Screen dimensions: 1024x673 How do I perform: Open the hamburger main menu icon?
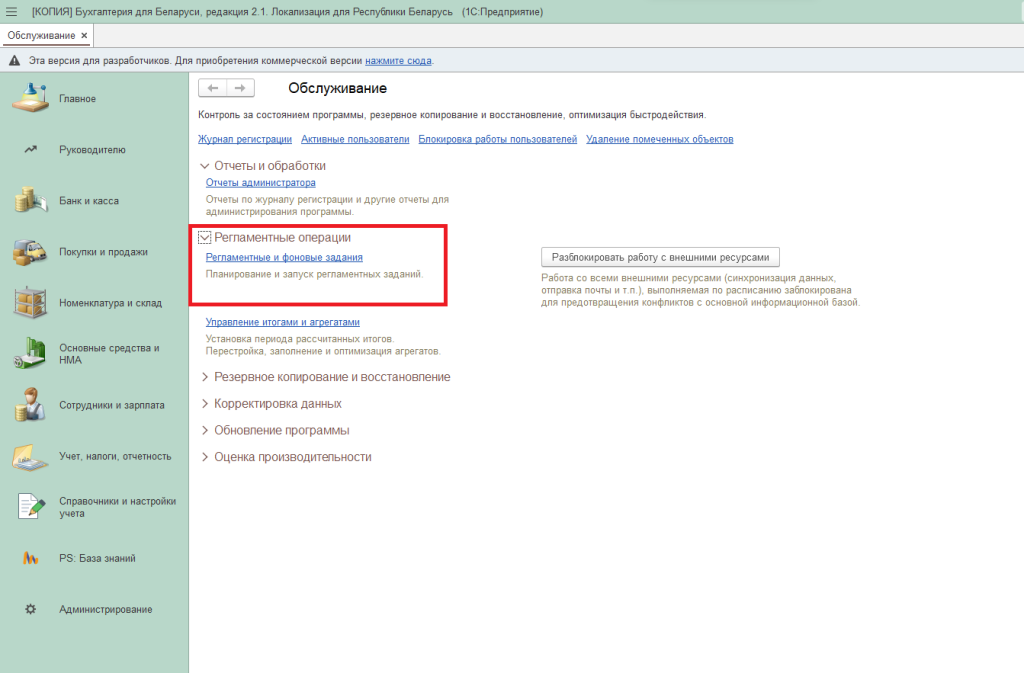(12, 11)
